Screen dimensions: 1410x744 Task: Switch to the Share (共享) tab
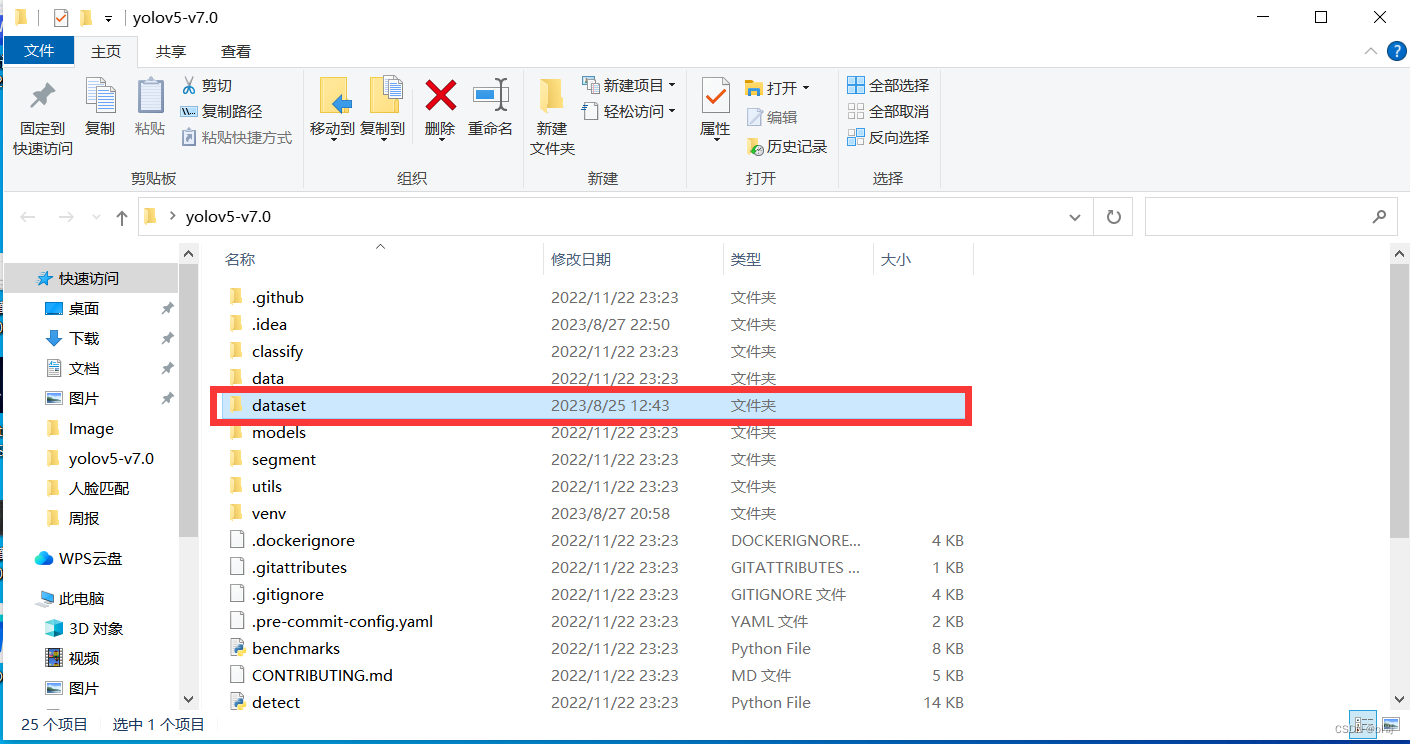(x=171, y=51)
